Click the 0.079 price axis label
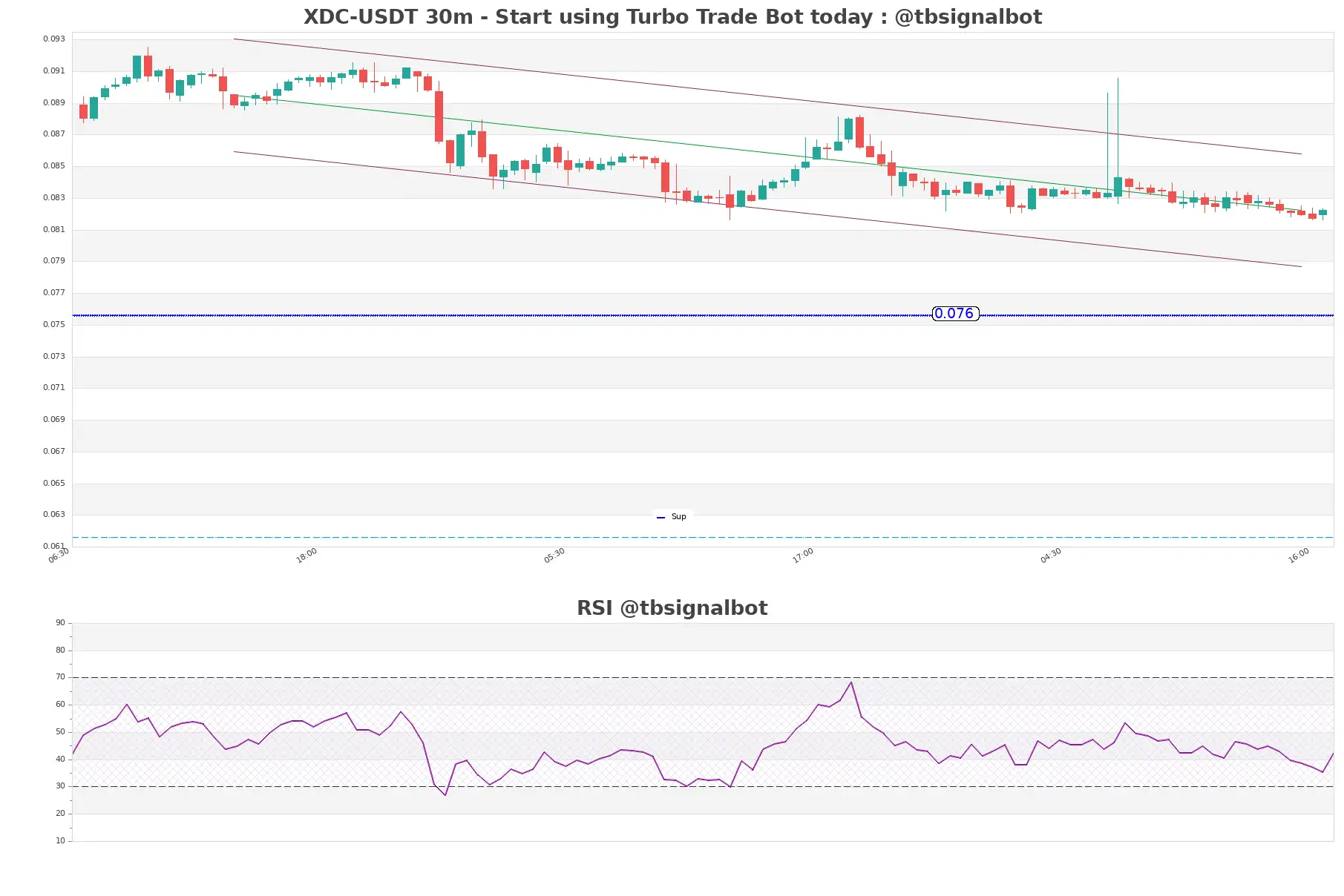This screenshot has height=896, width=1344. (54, 261)
